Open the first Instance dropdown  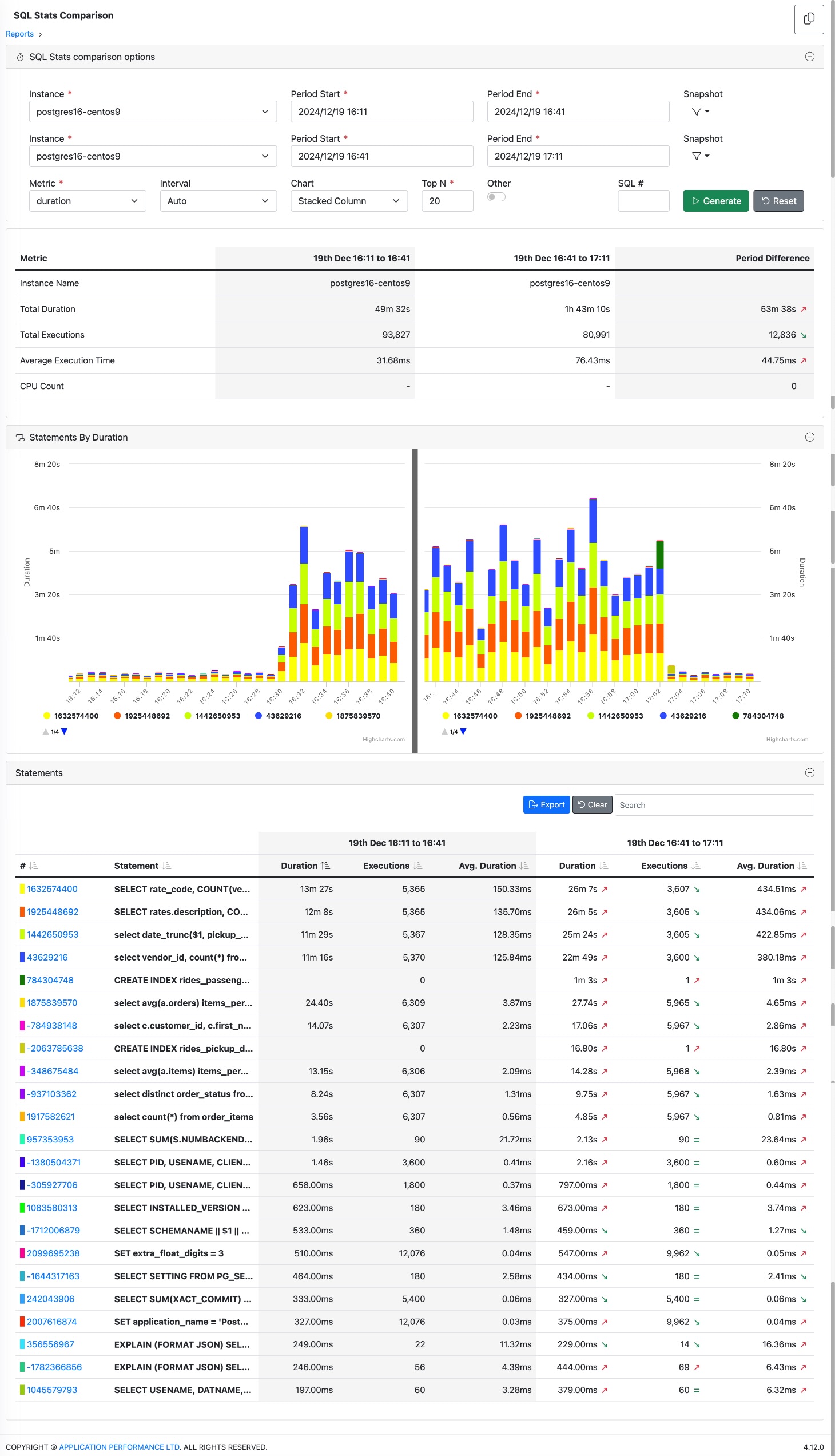point(153,112)
